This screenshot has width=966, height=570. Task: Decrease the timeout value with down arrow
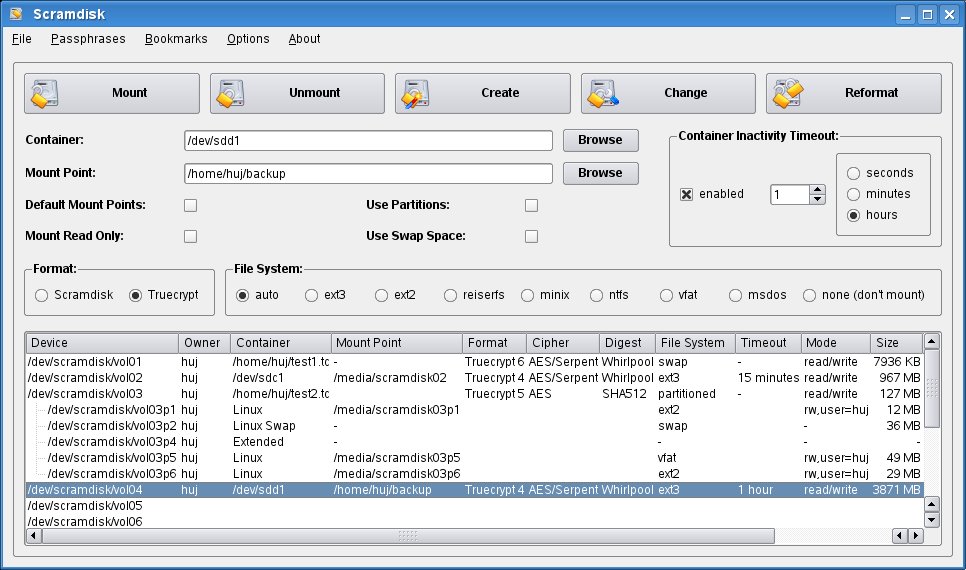point(817,199)
